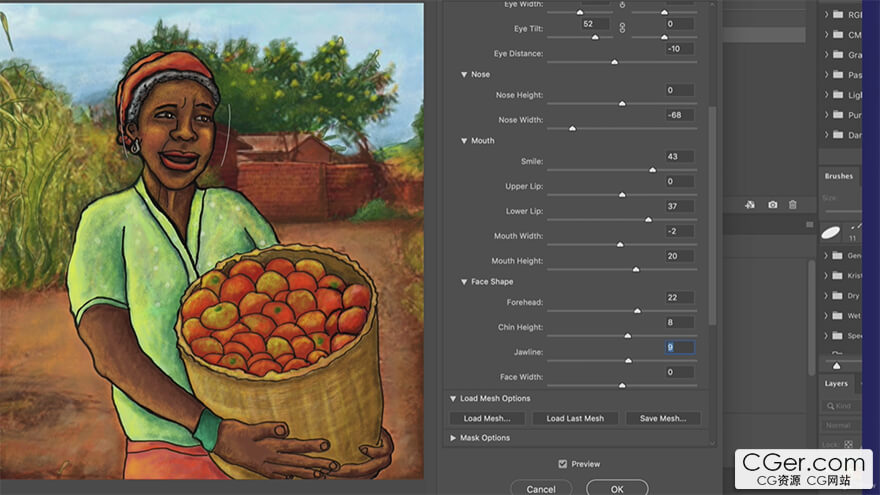Expand the RG swatch group chevron
Screen dimensions: 880x495
(826, 15)
